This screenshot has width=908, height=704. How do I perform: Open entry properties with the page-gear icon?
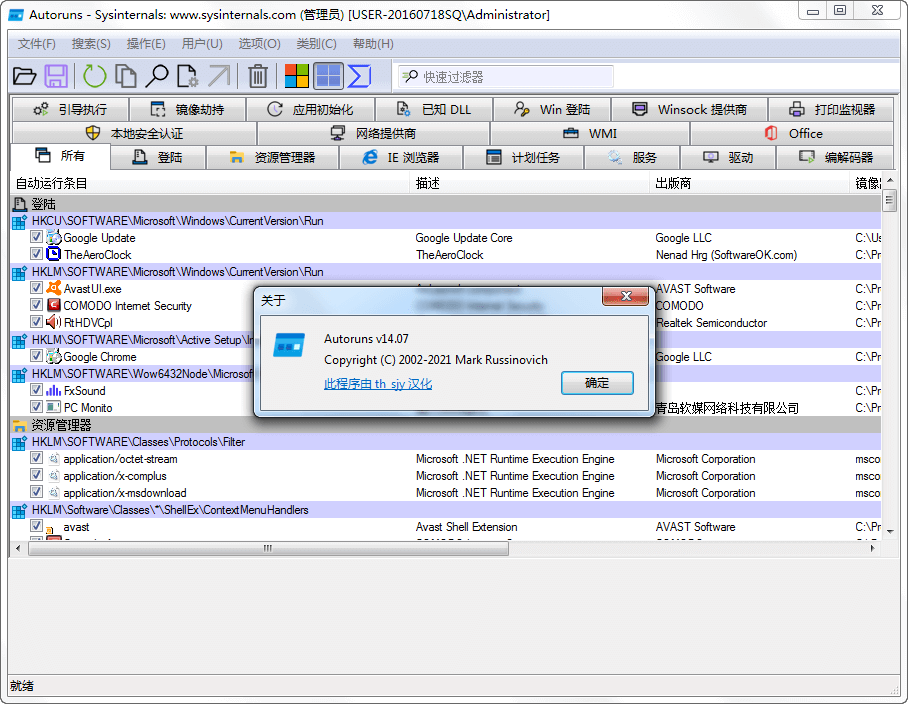tap(187, 76)
